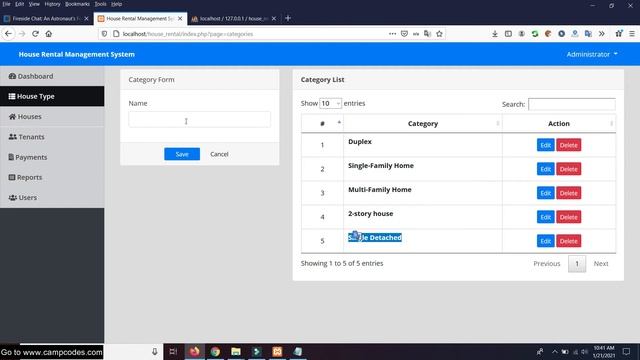Go to Previous page of entries

[x=547, y=264]
